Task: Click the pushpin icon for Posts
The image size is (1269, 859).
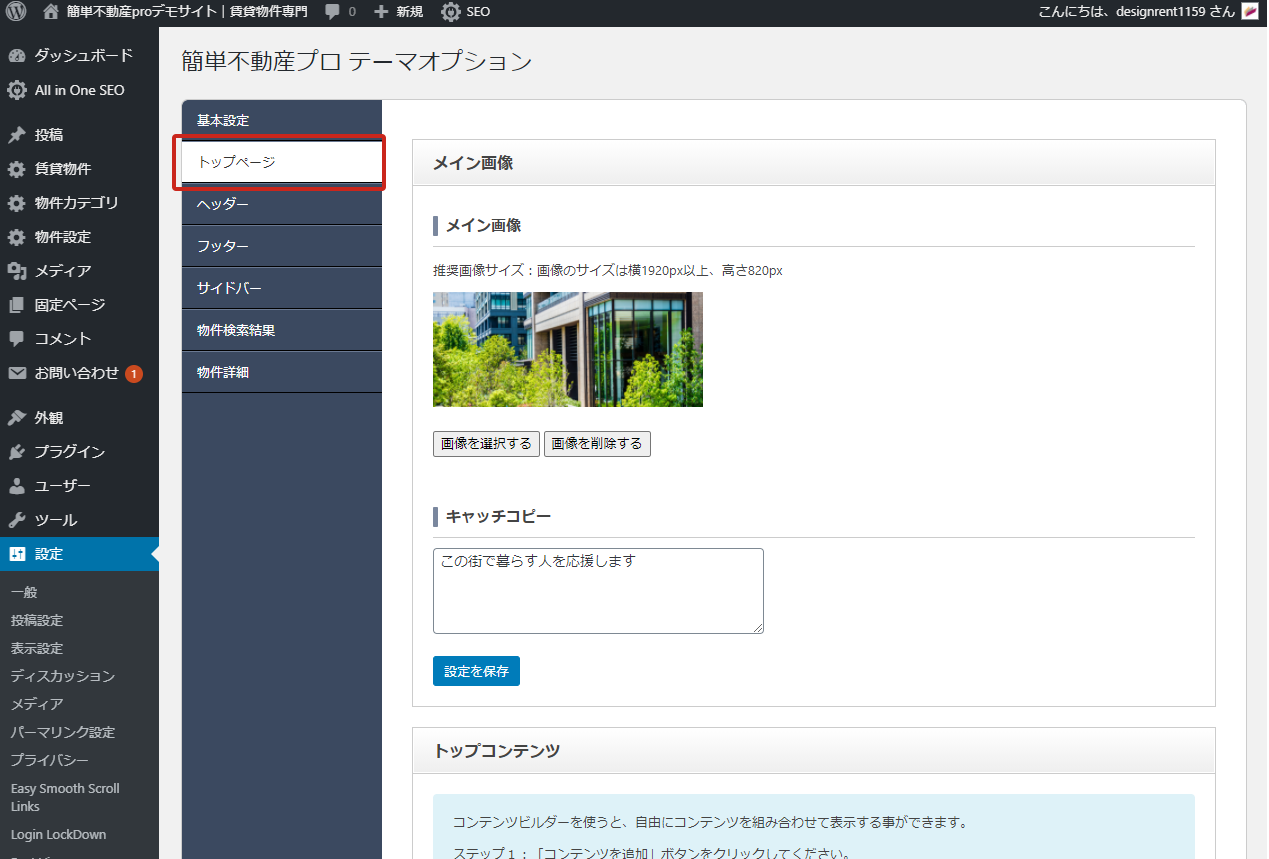Action: click(17, 135)
